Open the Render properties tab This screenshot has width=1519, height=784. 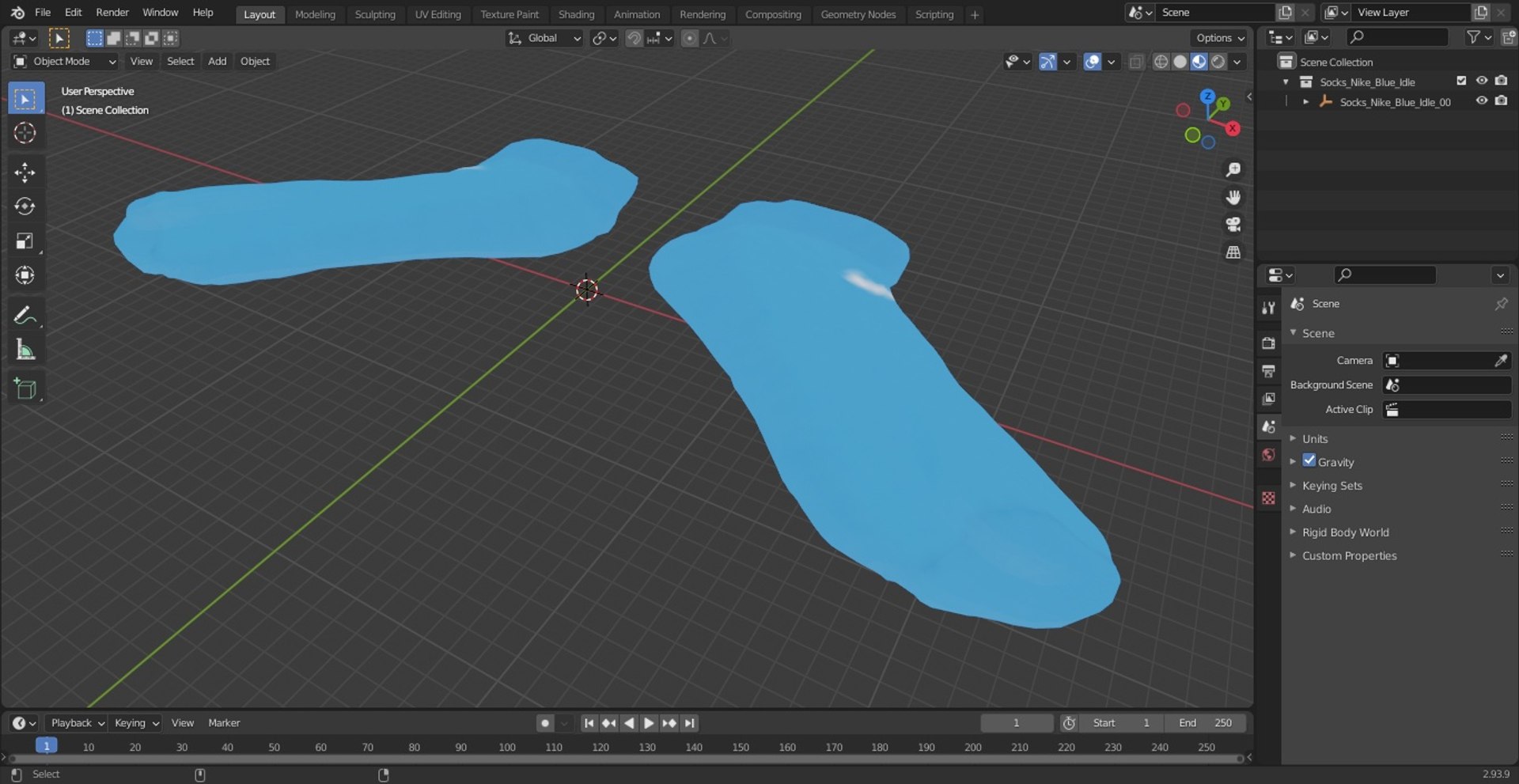(x=1268, y=343)
